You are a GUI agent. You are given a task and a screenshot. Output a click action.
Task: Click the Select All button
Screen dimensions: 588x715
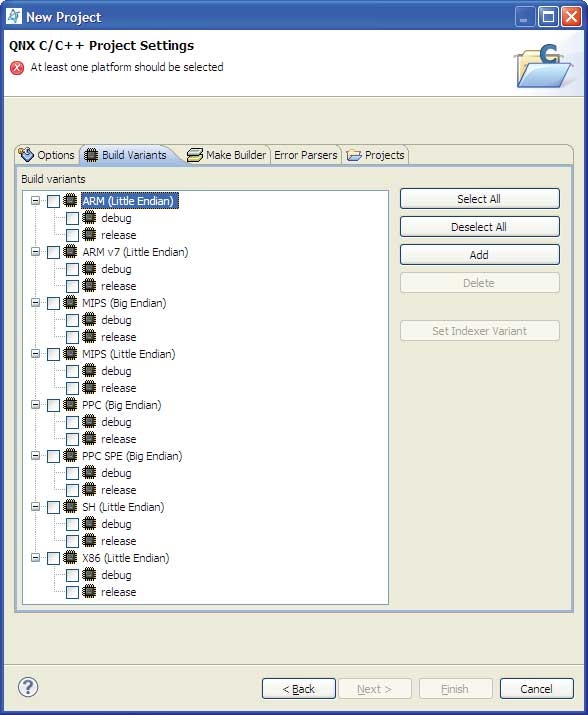click(479, 199)
